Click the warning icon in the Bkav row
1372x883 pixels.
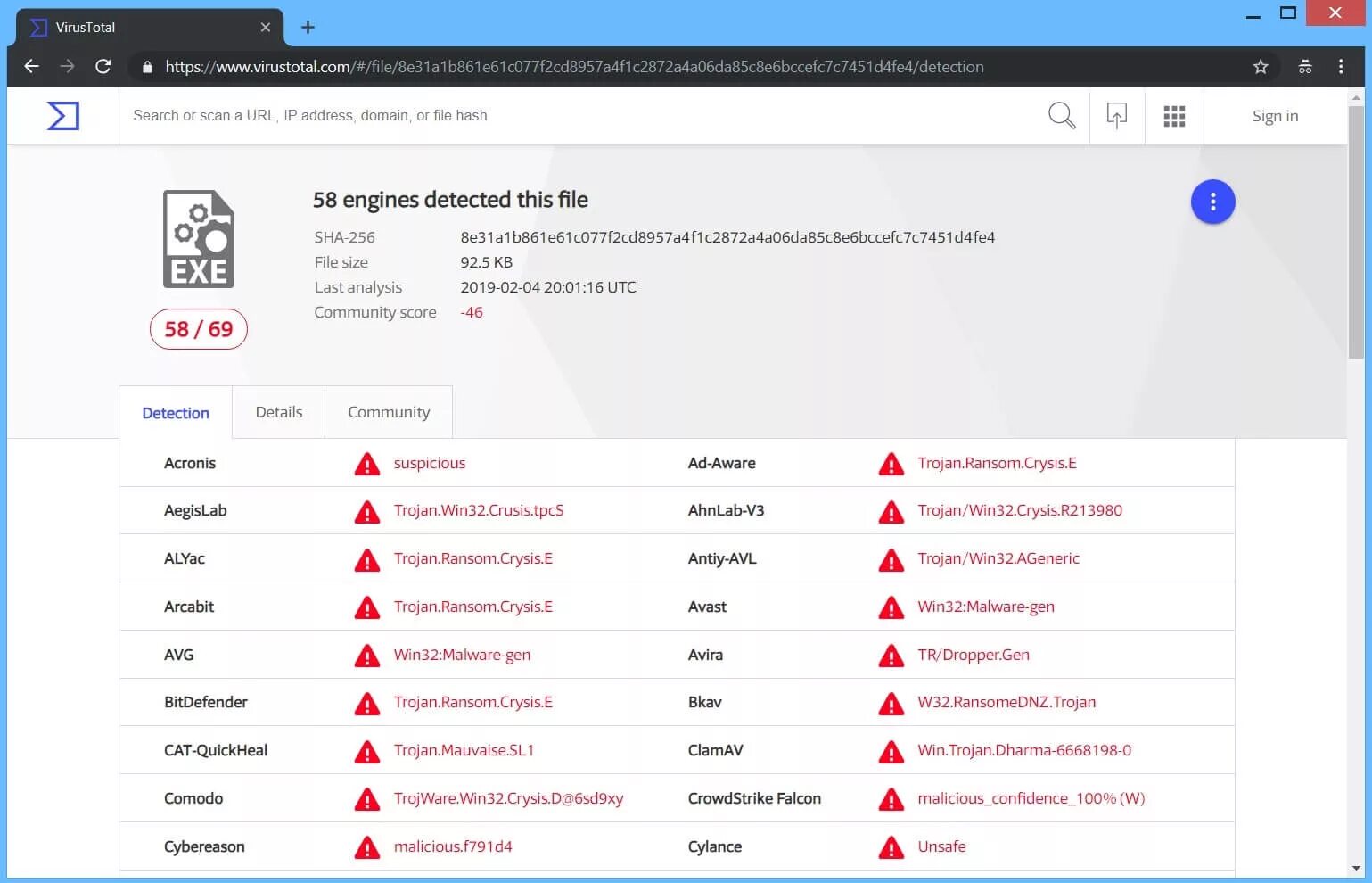(x=891, y=704)
